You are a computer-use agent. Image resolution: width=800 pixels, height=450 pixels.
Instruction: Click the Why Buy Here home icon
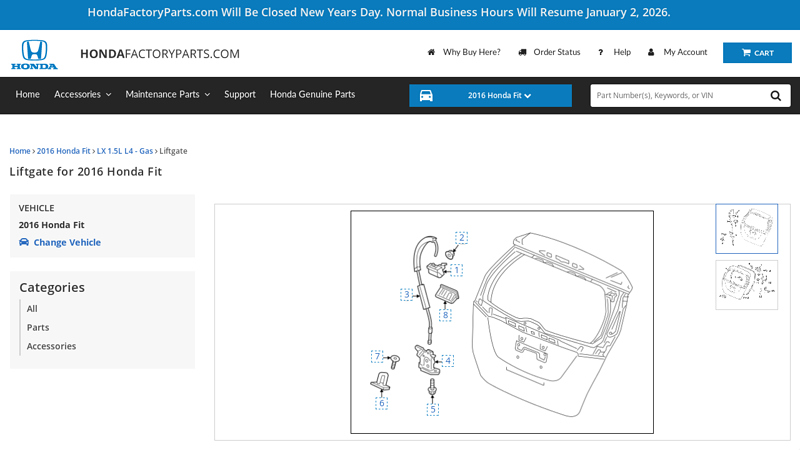click(x=431, y=52)
